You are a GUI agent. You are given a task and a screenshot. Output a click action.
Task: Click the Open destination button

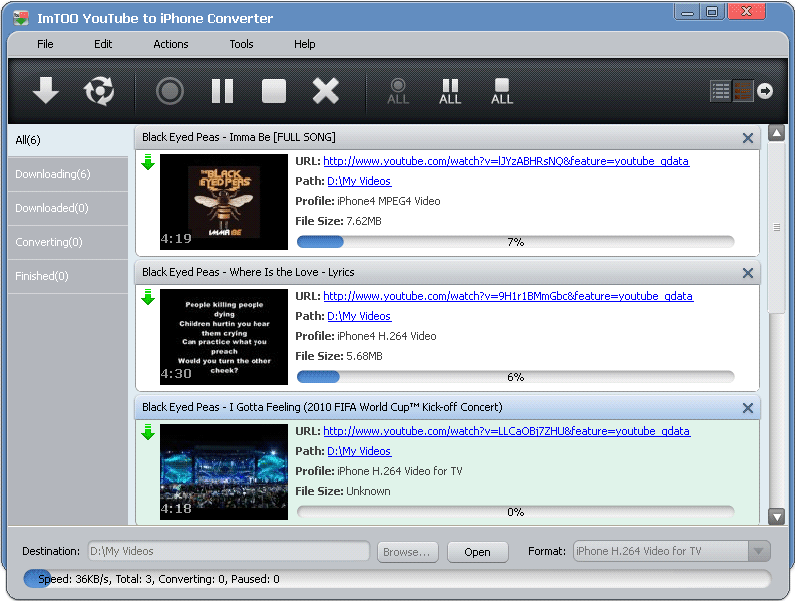click(477, 552)
